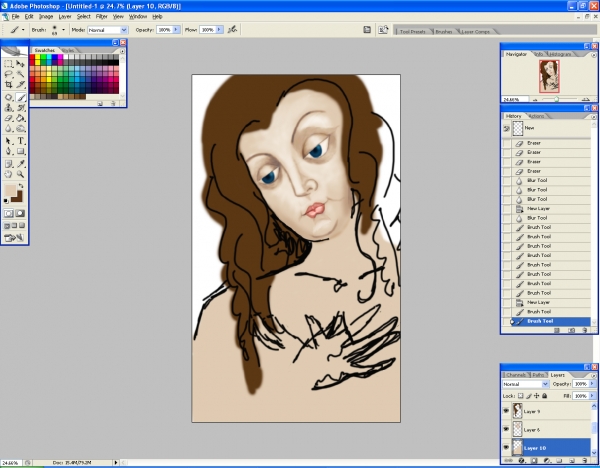Viewport: 600px width, 468px height.
Task: Open the Select menu
Action: [83, 16]
